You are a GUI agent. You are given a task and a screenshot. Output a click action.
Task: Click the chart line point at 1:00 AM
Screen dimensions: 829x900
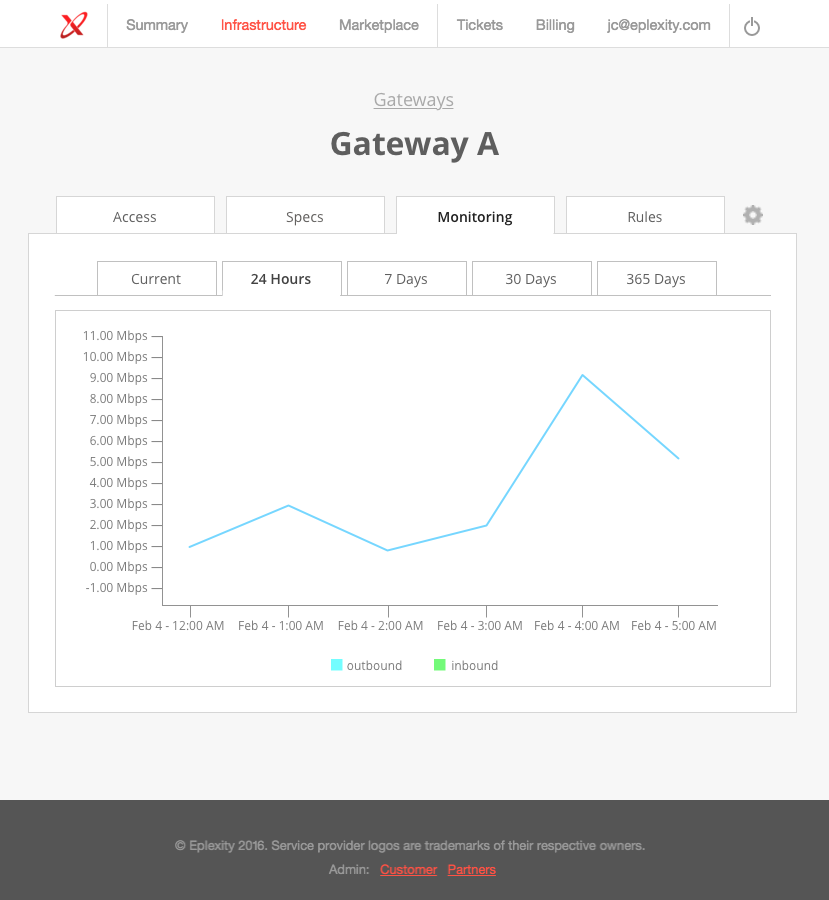click(288, 506)
